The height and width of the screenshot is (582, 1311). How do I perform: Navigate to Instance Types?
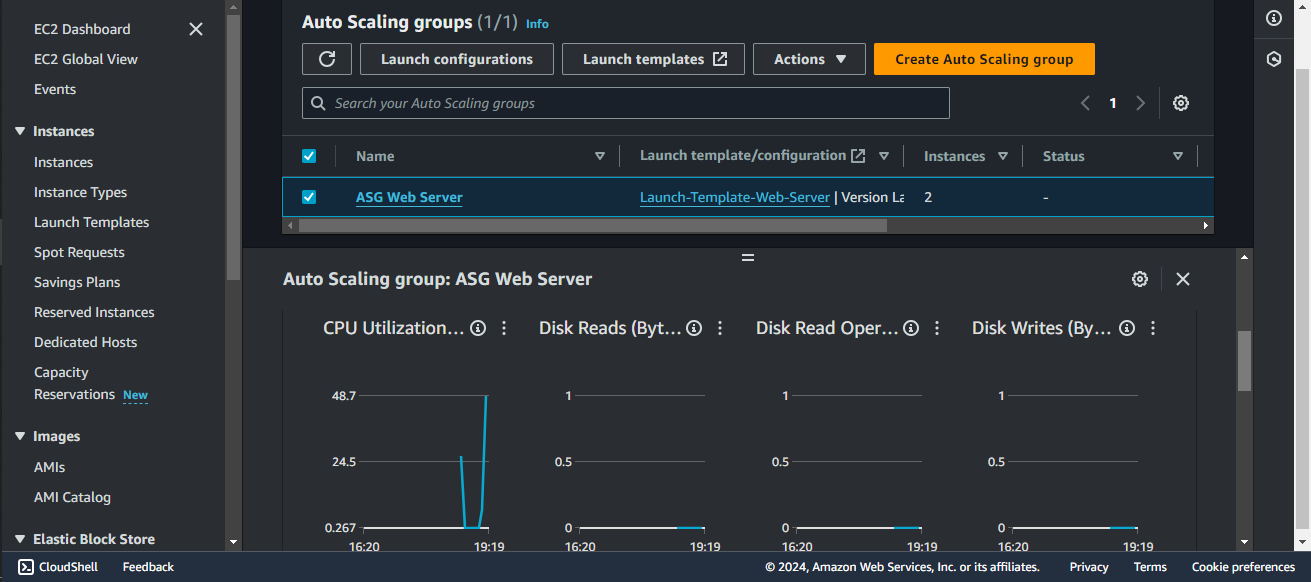point(80,192)
